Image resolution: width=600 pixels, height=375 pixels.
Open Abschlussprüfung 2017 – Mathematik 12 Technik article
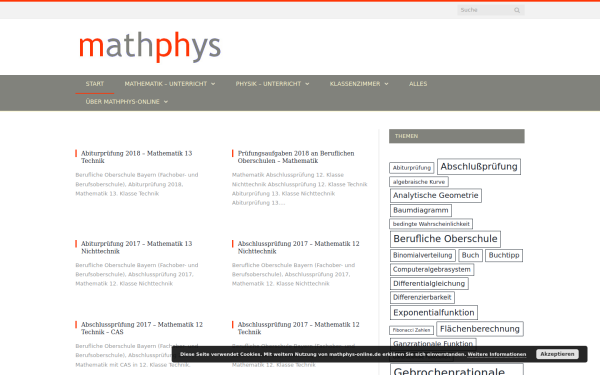pyautogui.click(x=298, y=328)
